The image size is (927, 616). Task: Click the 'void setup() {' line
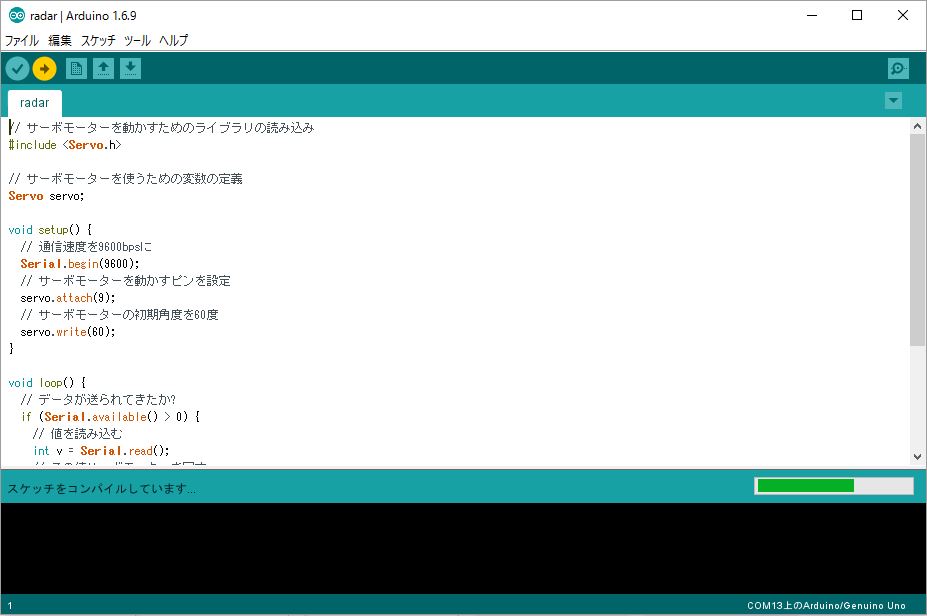(x=50, y=230)
